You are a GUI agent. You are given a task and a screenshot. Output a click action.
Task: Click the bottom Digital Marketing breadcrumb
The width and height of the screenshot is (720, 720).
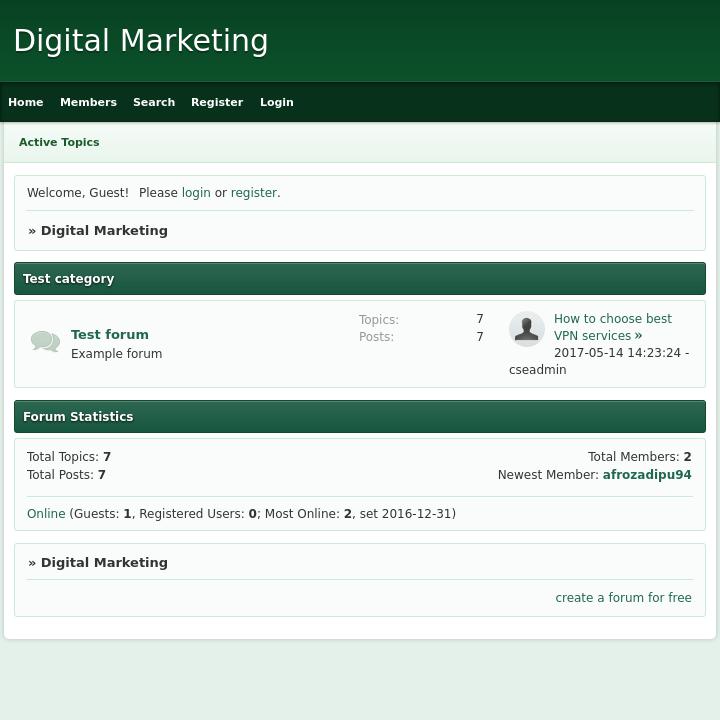(104, 563)
